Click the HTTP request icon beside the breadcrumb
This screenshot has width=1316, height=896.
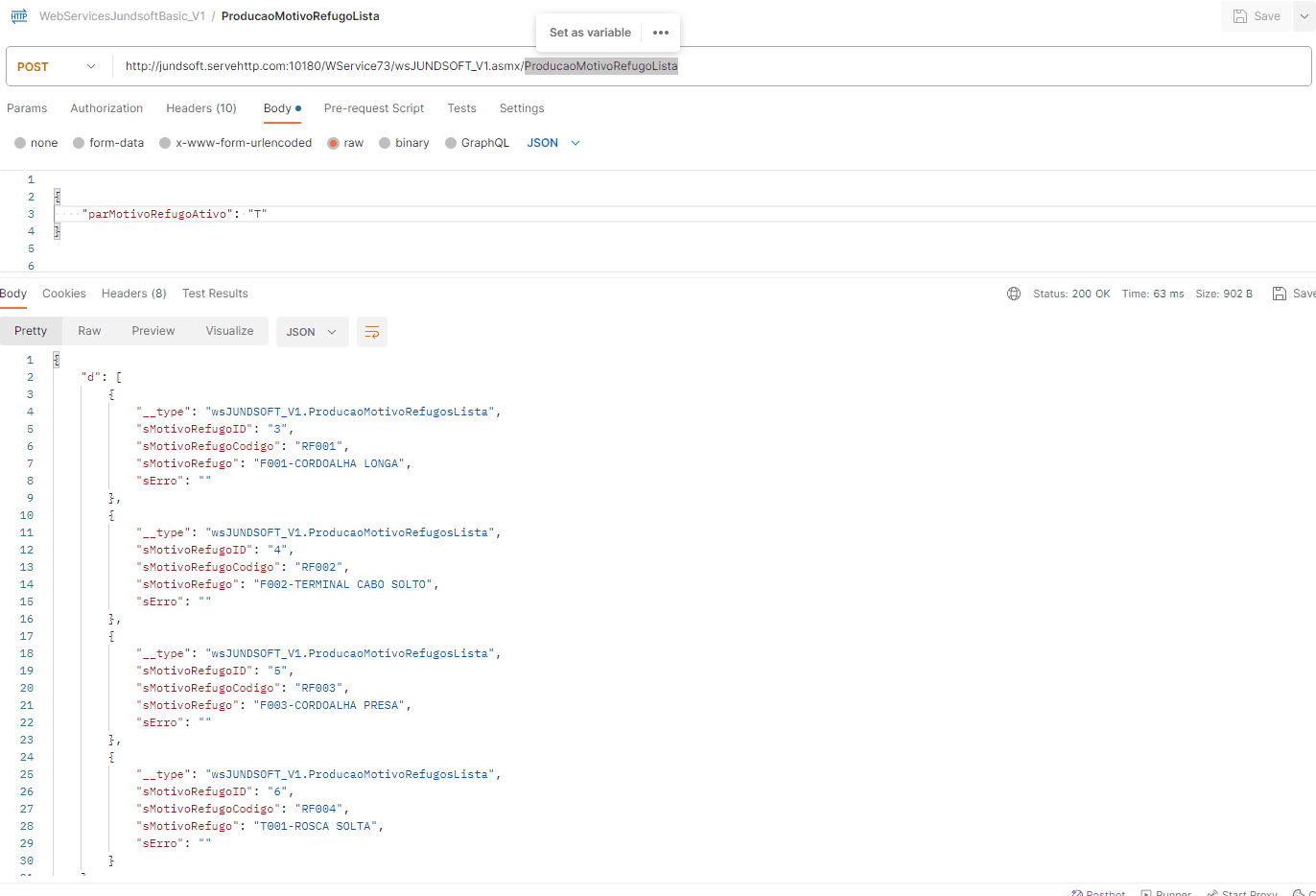(x=19, y=16)
